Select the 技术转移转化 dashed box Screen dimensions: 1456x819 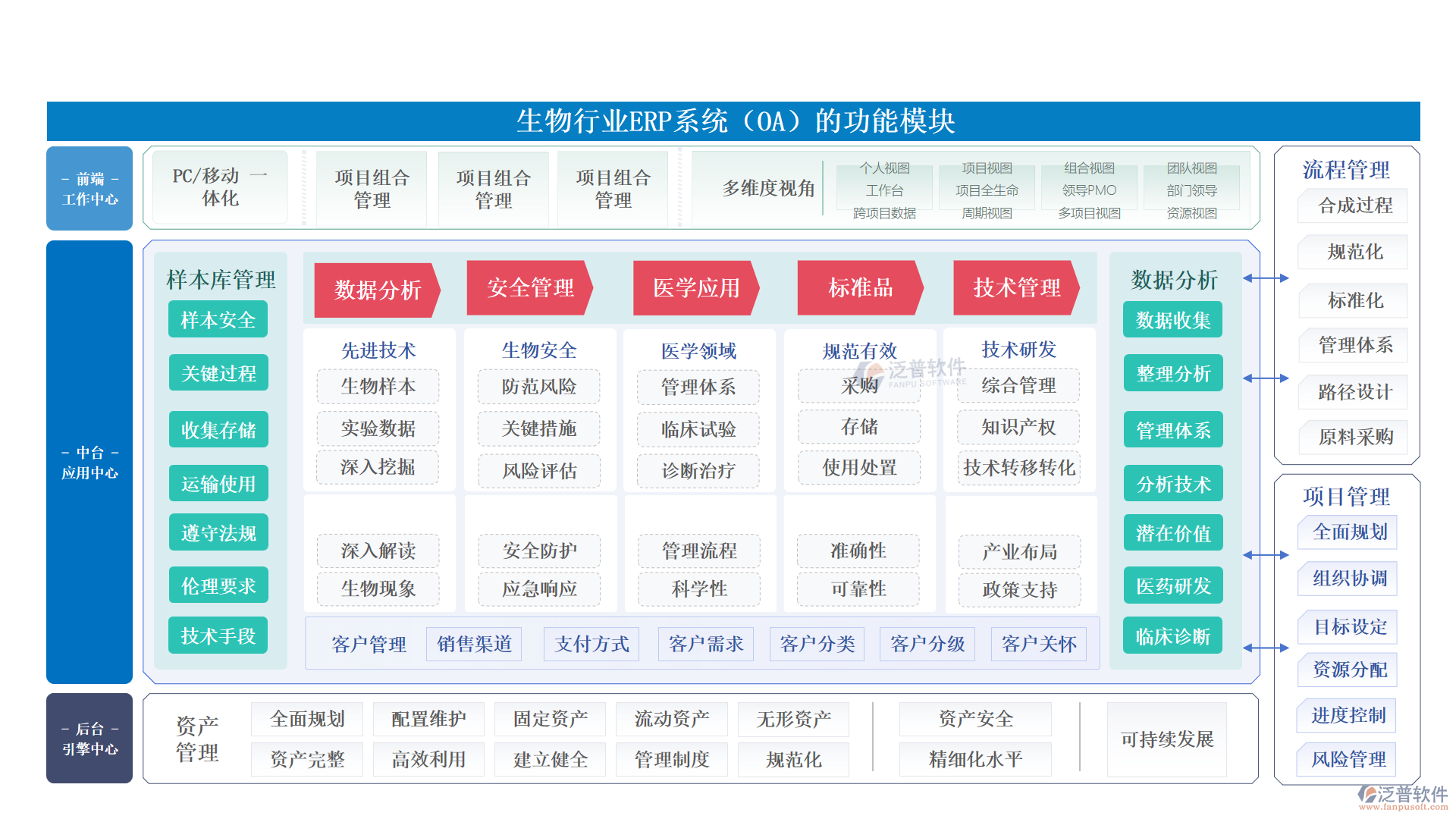pos(1018,468)
